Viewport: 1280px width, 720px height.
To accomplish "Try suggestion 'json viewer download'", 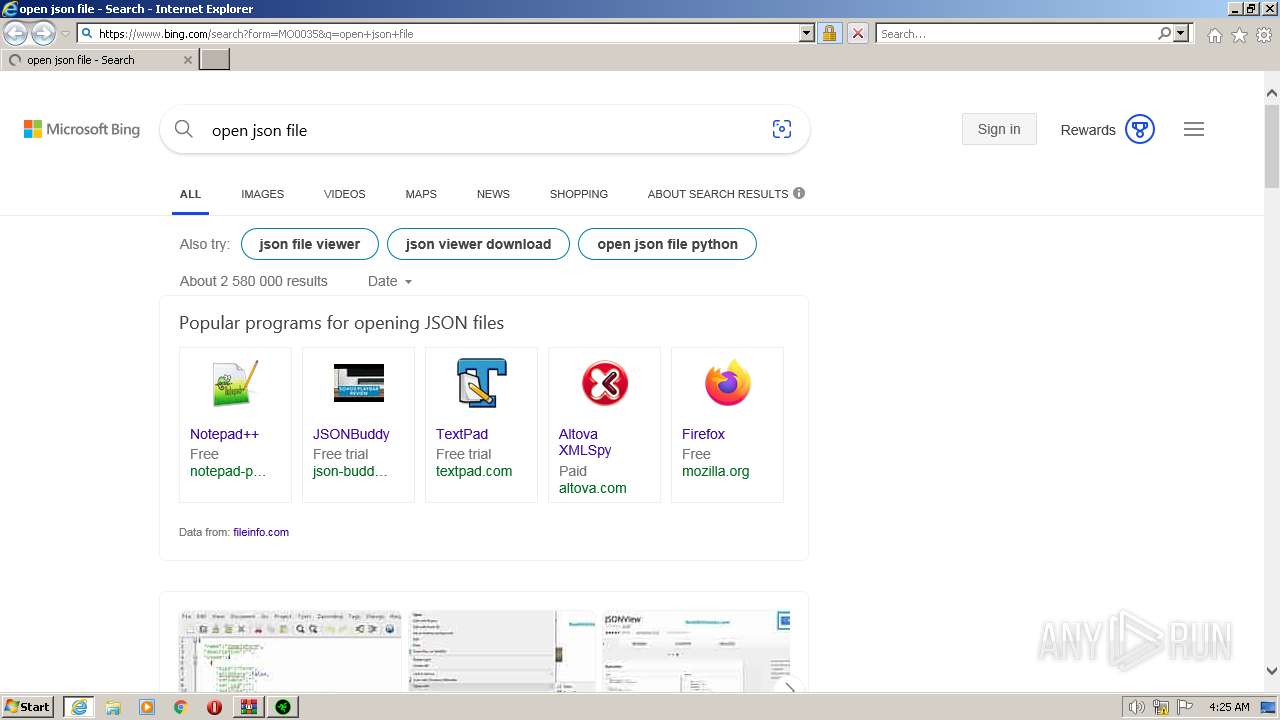I will 478,244.
